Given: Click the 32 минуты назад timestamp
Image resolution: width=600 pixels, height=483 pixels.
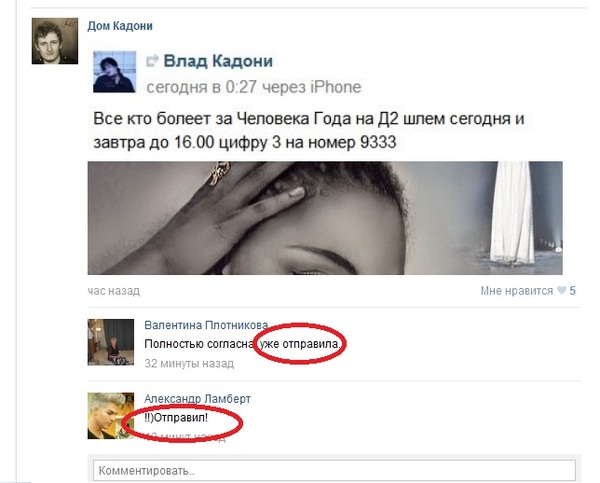Looking at the screenshot, I should click(189, 363).
